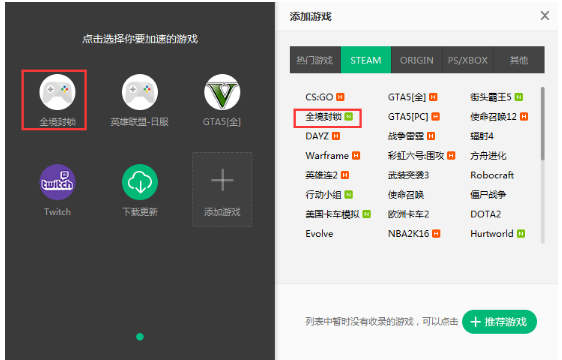Open the PS/XBOX tab
This screenshot has width=562, height=360.
point(468,60)
